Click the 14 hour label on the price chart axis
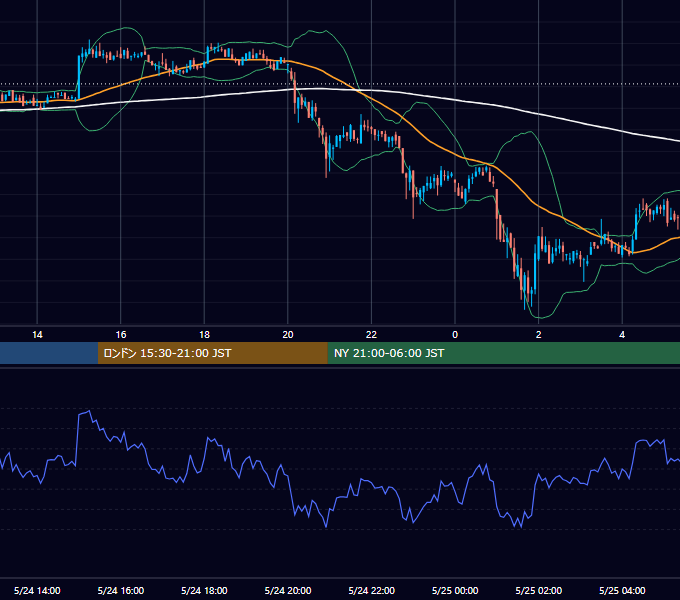680x600 pixels. point(37,335)
